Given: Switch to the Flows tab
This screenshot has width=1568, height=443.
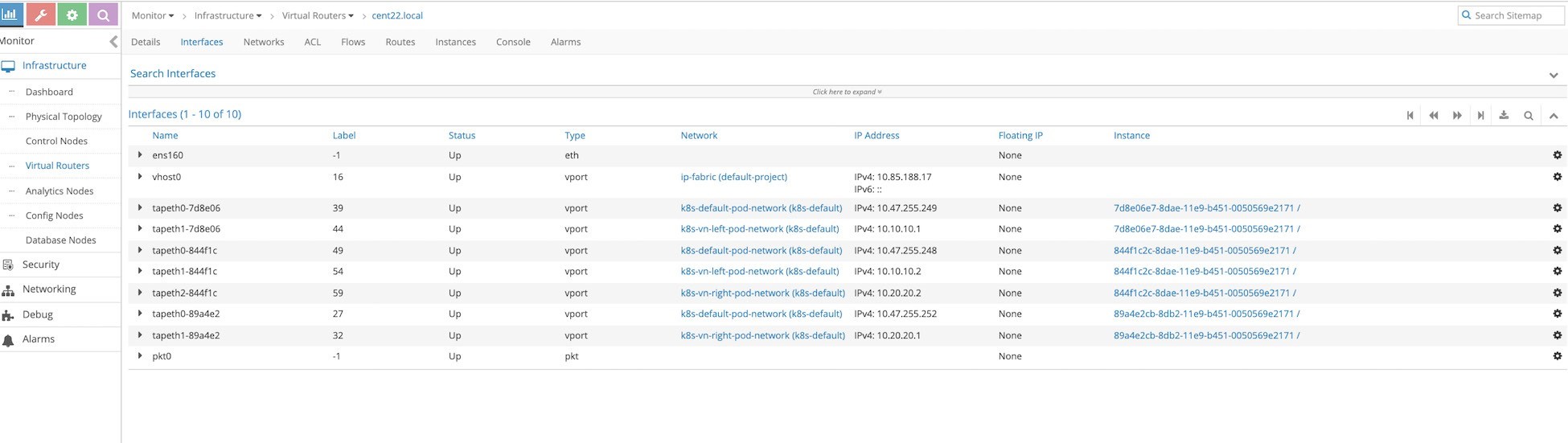Looking at the screenshot, I should (x=353, y=42).
